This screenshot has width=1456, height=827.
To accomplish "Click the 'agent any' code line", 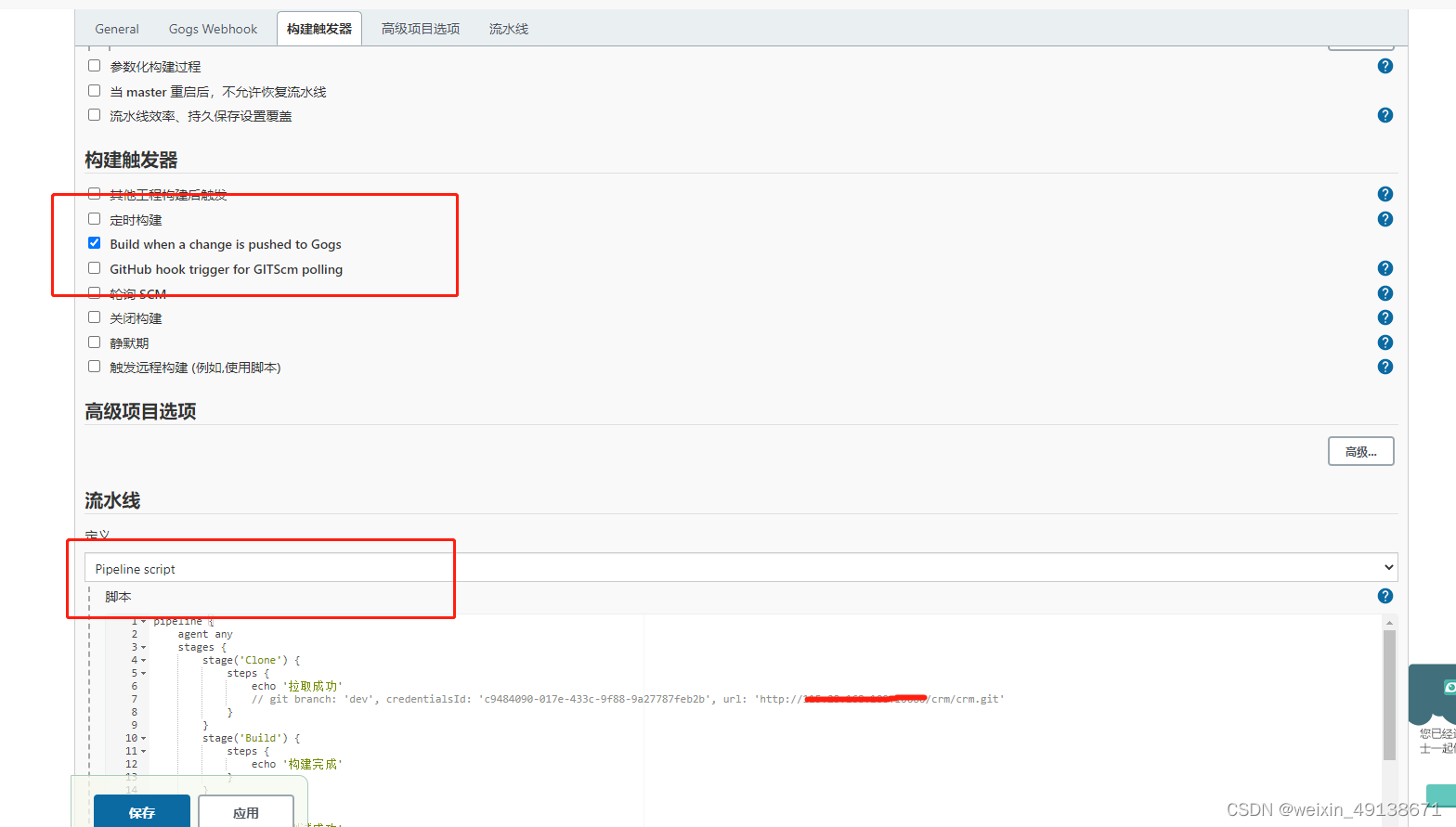I will (x=205, y=634).
